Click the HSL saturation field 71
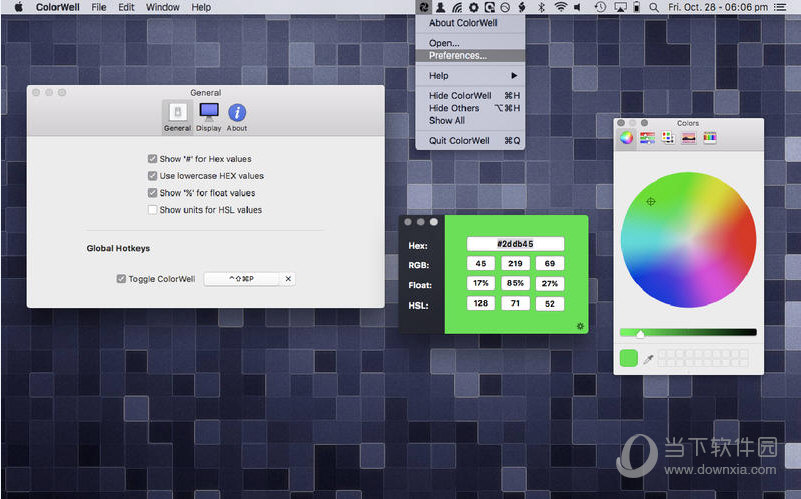 click(x=515, y=303)
